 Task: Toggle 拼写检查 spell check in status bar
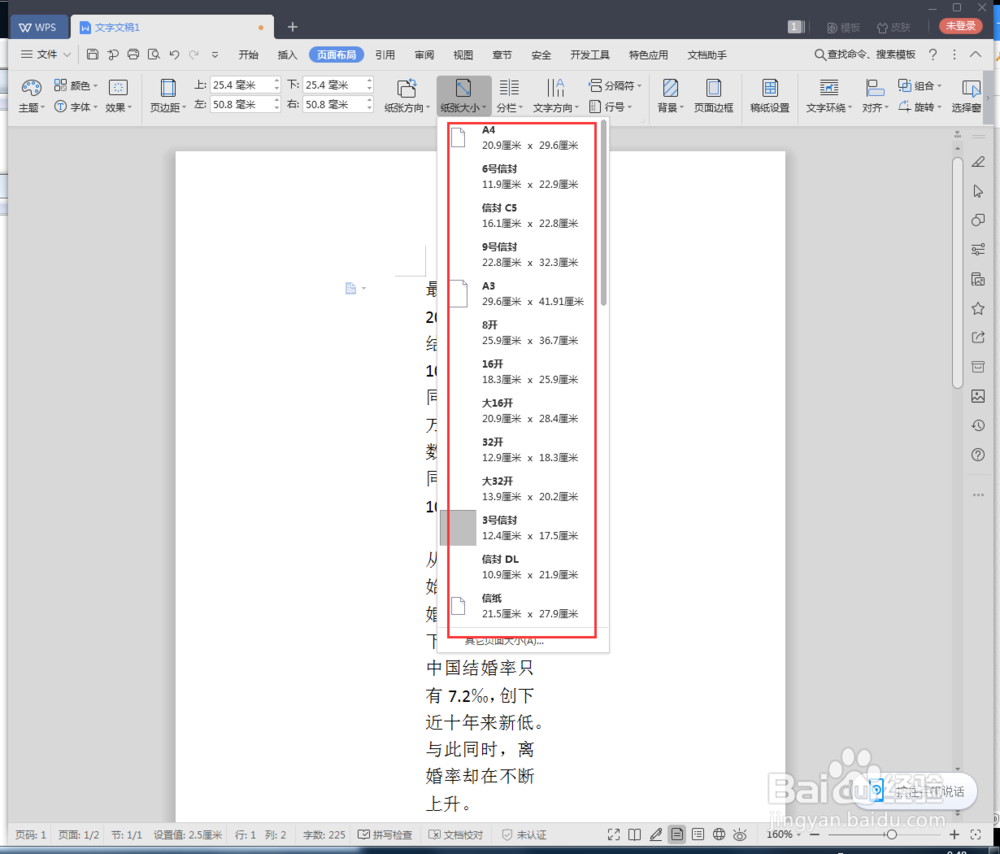point(385,834)
